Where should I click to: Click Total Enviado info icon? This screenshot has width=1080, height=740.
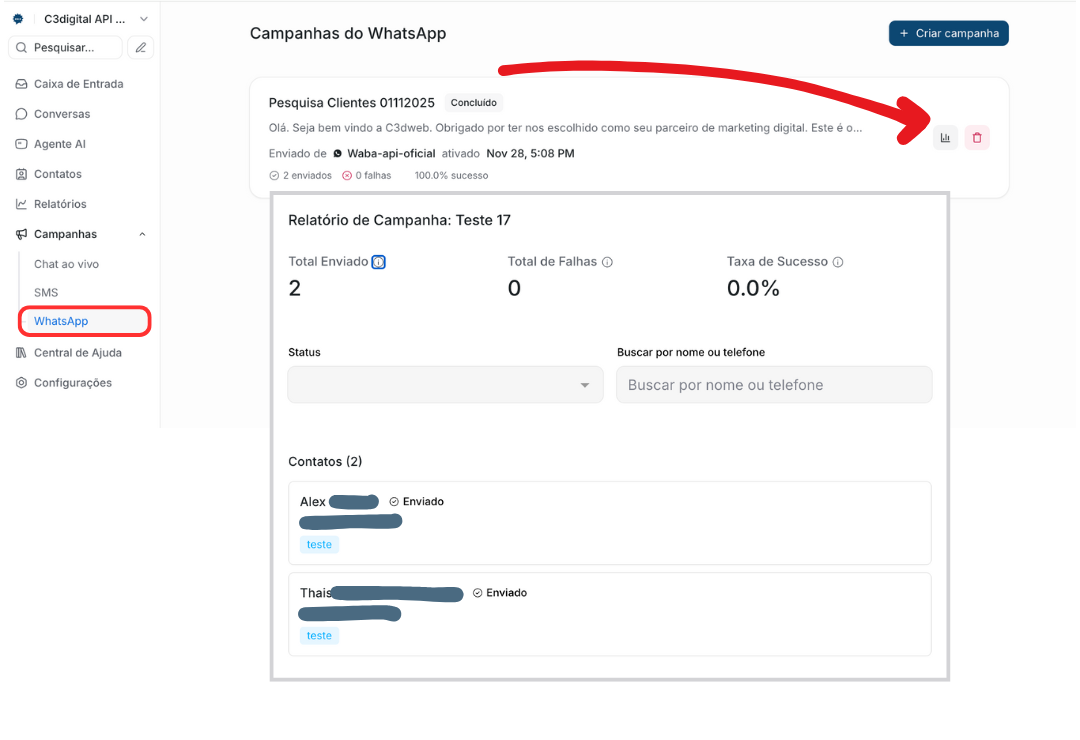point(379,262)
